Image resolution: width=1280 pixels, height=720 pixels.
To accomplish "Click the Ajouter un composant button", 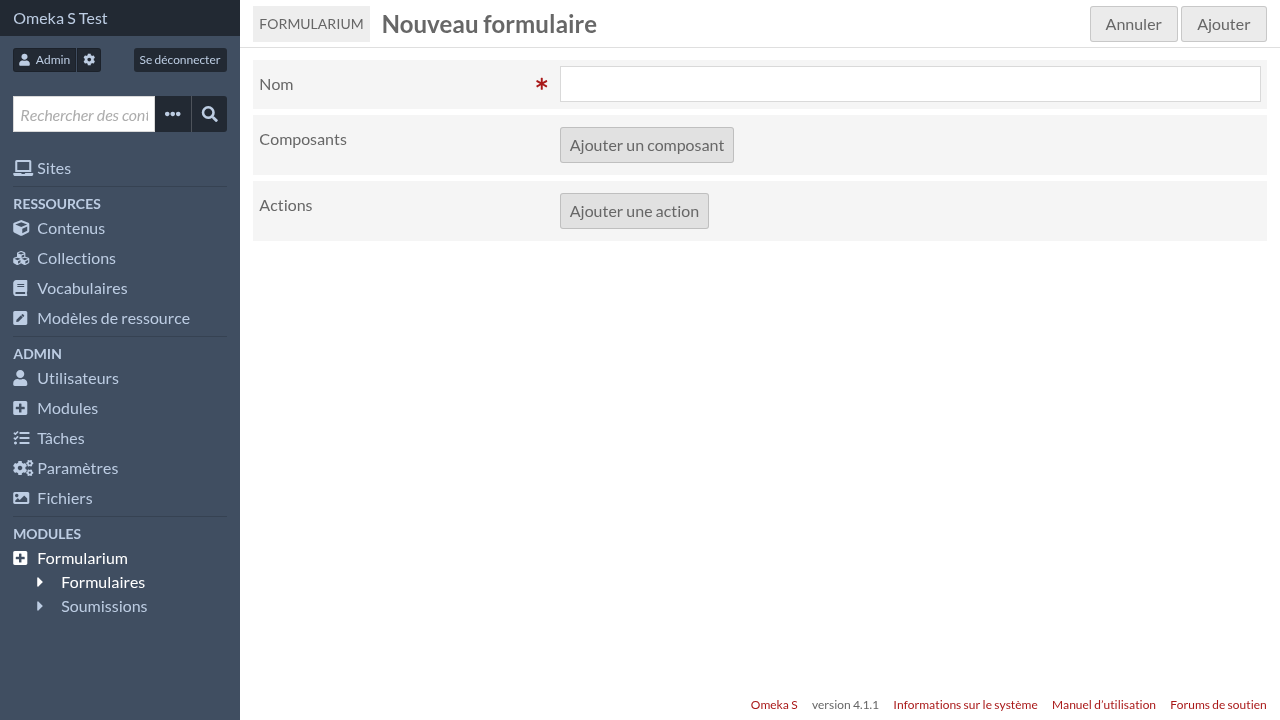I will click(646, 144).
